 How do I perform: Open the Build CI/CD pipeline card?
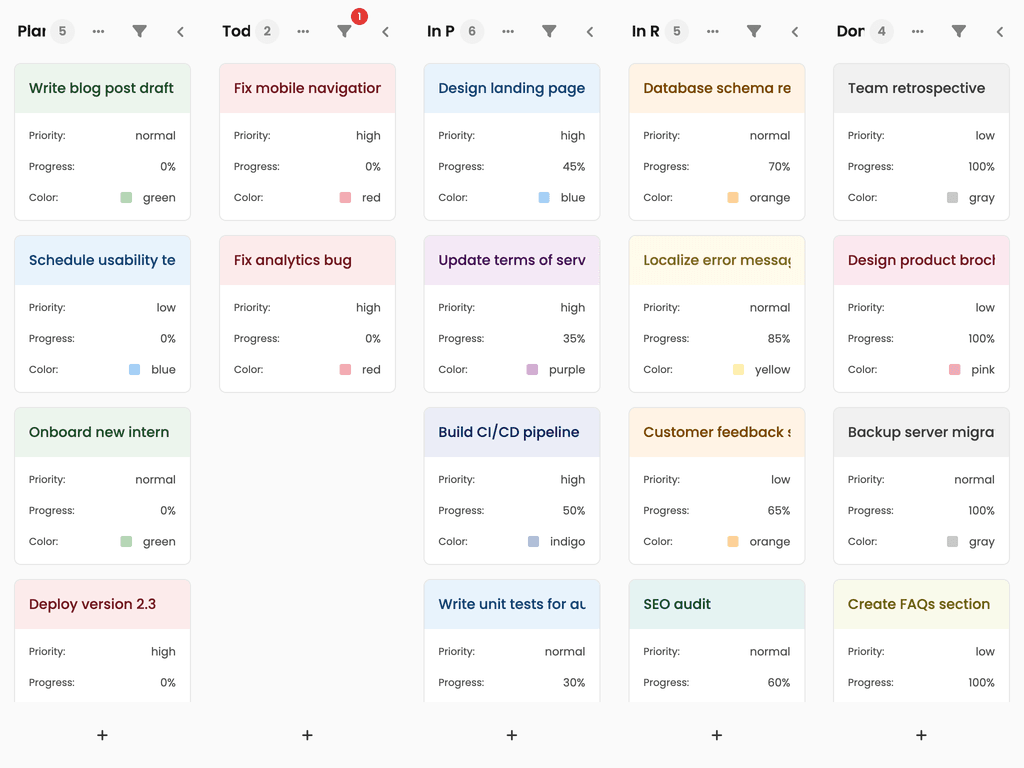[x=512, y=486]
